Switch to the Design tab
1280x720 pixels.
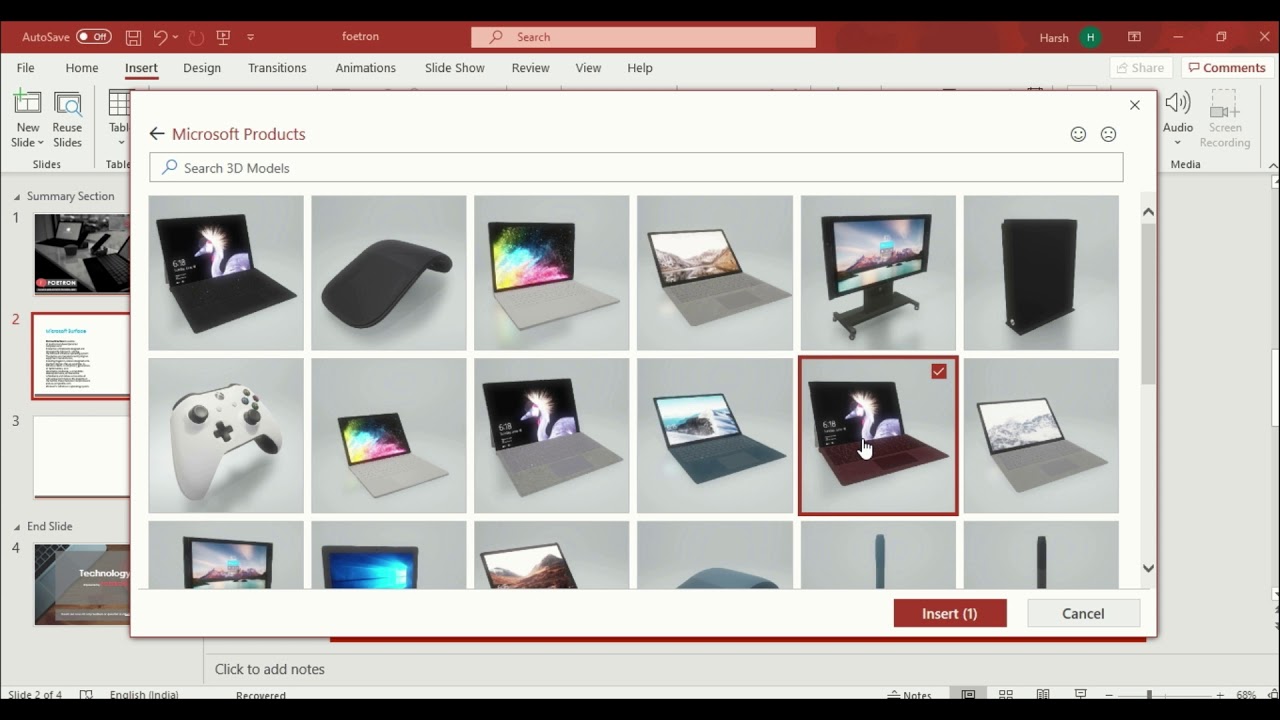202,68
